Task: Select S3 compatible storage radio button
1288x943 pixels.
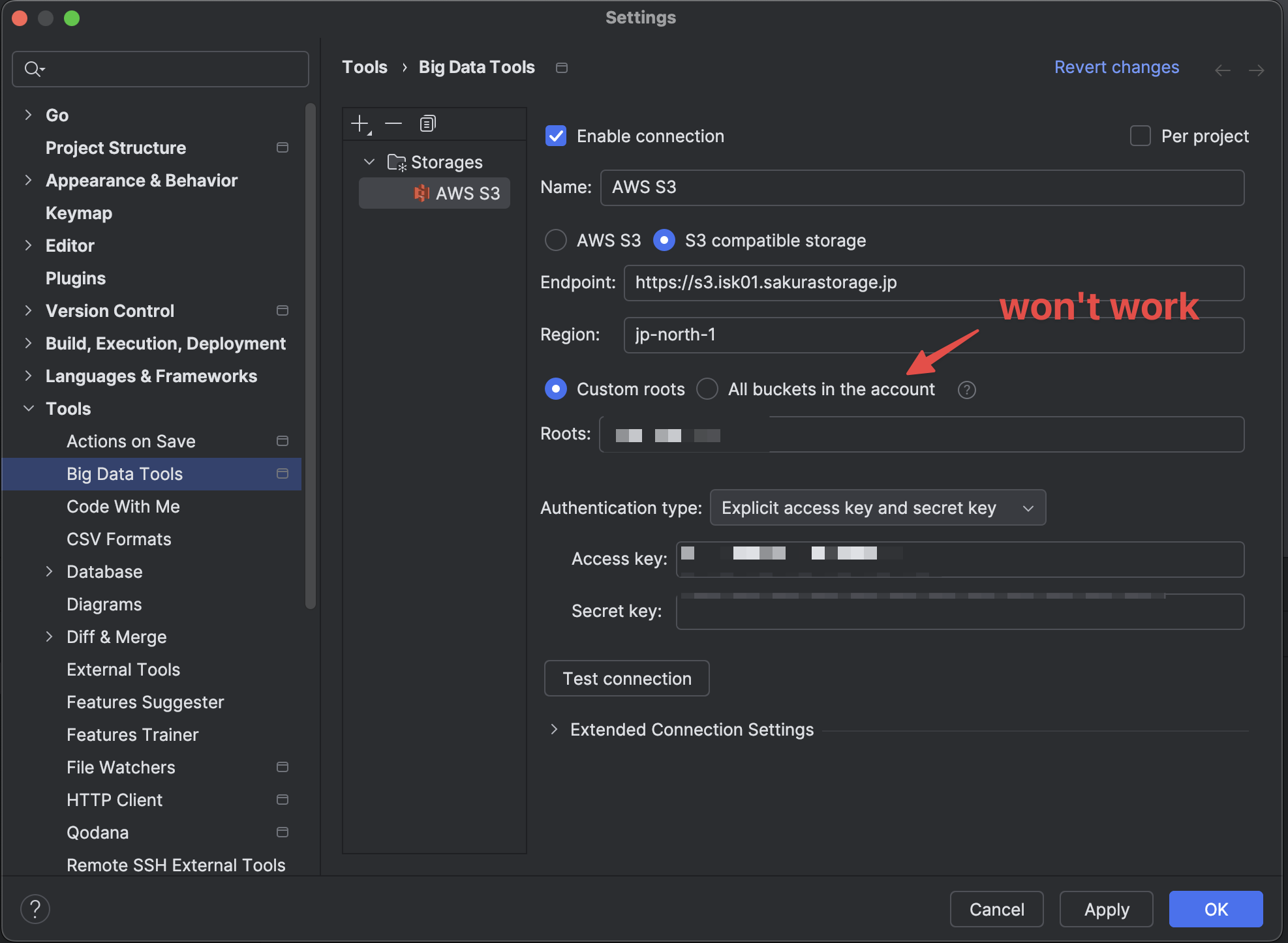Action: [664, 240]
